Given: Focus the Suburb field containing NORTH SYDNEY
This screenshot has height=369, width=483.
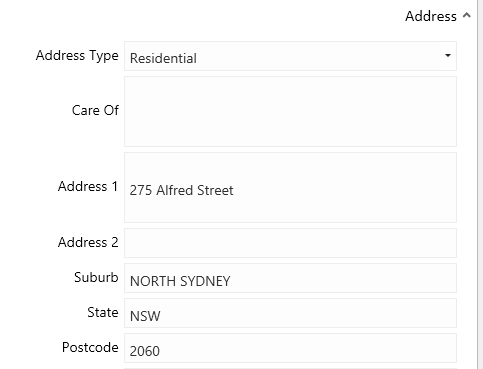Looking at the screenshot, I should [x=290, y=278].
